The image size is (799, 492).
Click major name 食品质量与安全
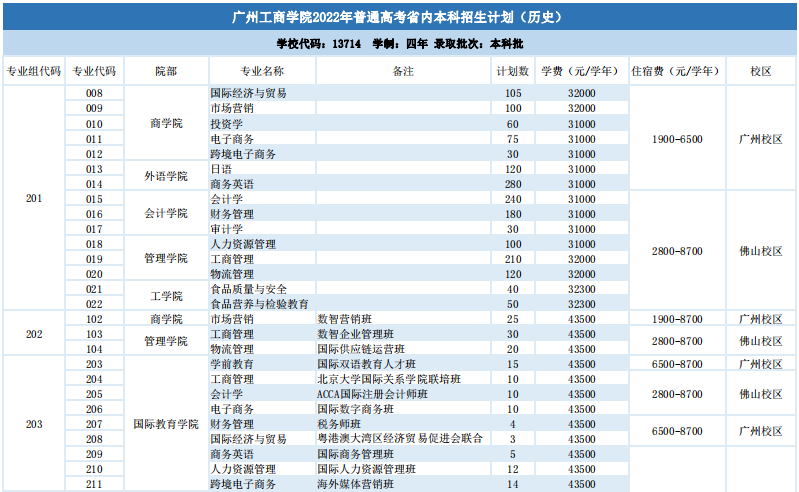click(249, 289)
